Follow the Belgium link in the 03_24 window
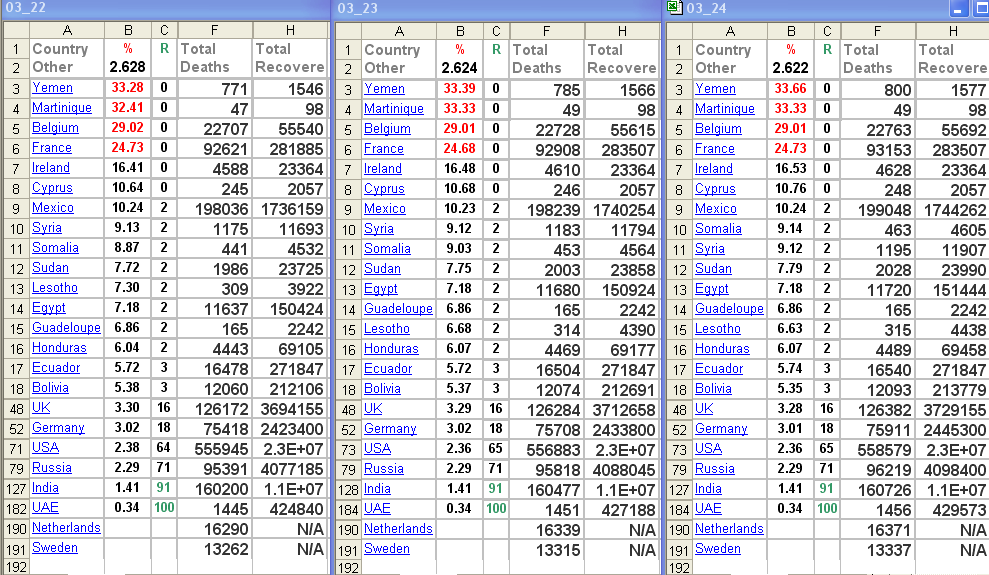The height and width of the screenshot is (575, 989). (x=718, y=129)
